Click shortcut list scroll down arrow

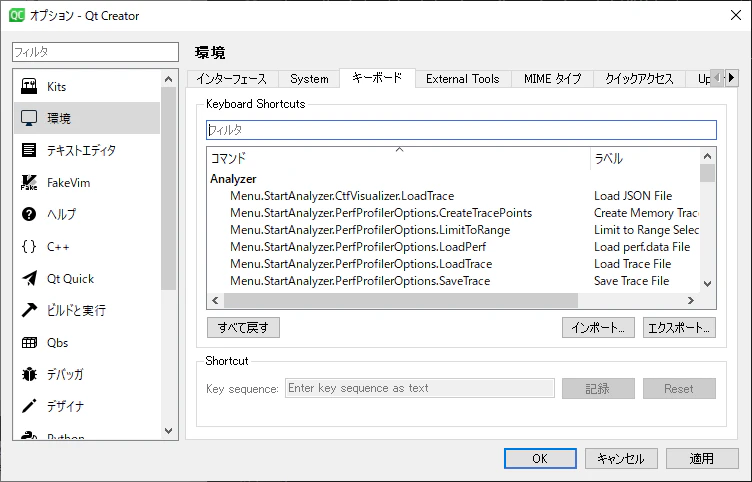(707, 284)
